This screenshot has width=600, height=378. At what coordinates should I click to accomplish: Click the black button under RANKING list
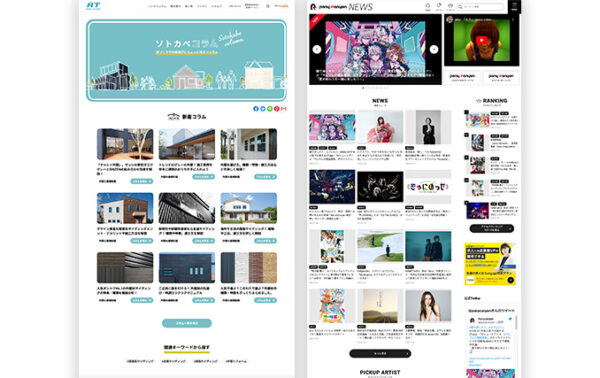pyautogui.click(x=492, y=228)
